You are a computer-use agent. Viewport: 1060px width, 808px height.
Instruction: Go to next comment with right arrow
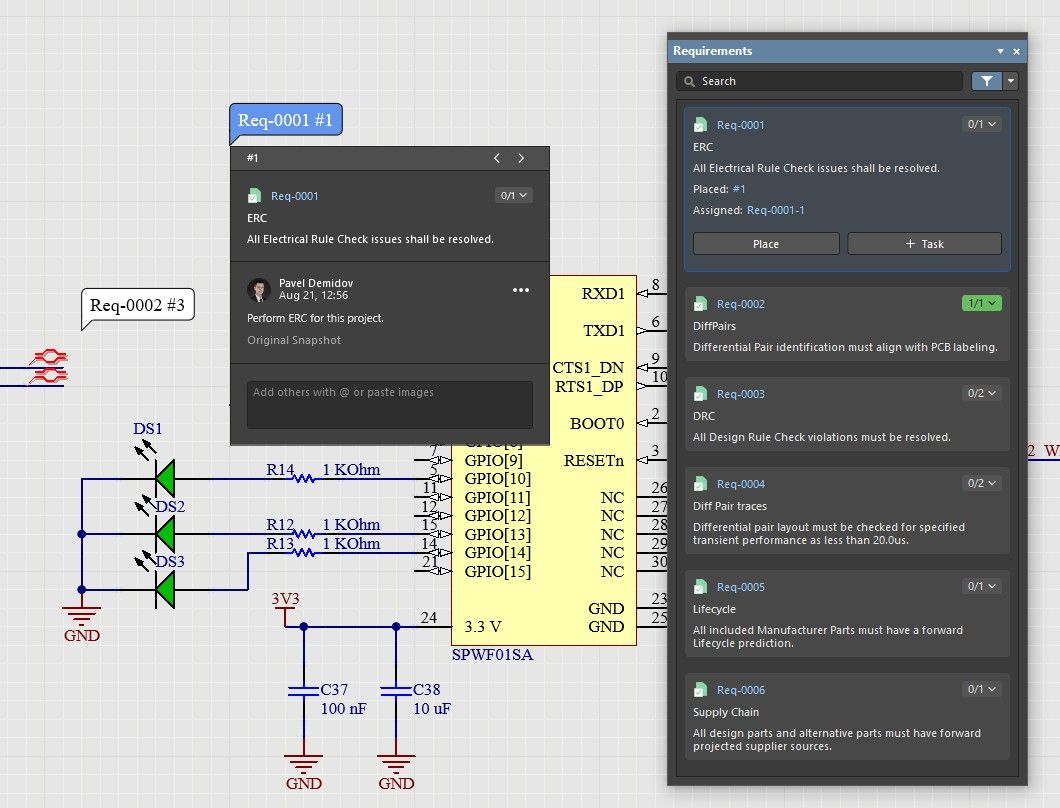(x=521, y=157)
